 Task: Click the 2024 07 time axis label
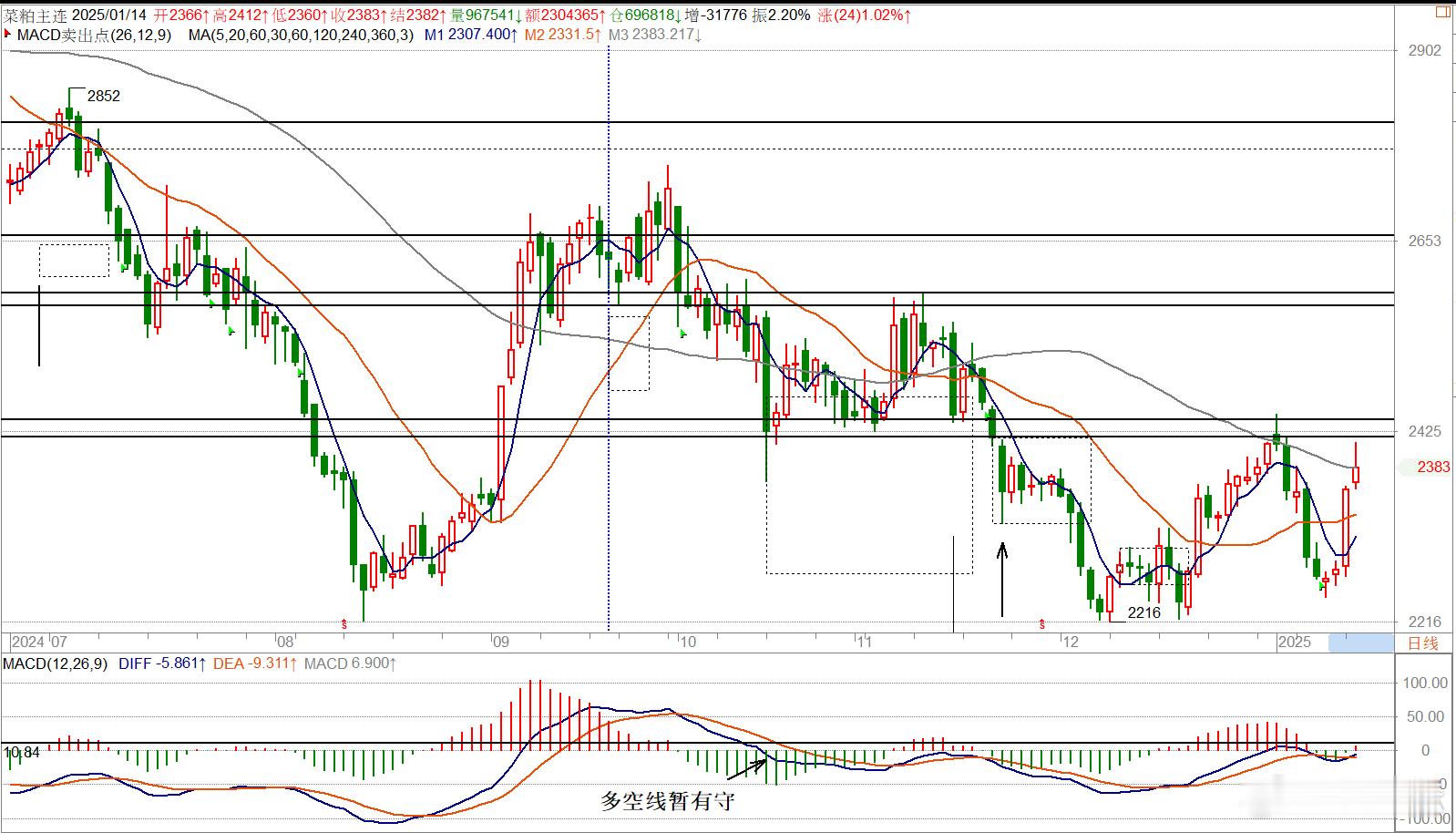click(39, 642)
